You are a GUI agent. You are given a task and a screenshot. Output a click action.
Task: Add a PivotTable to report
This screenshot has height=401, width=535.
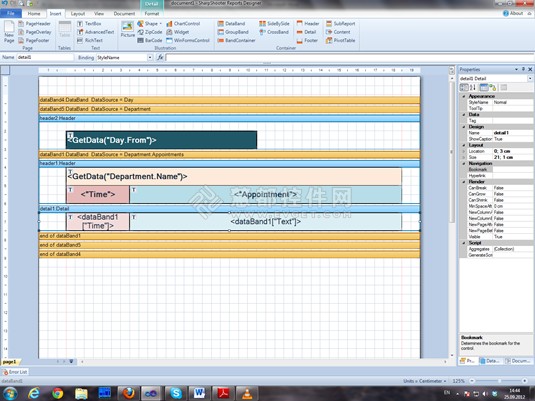click(x=341, y=40)
